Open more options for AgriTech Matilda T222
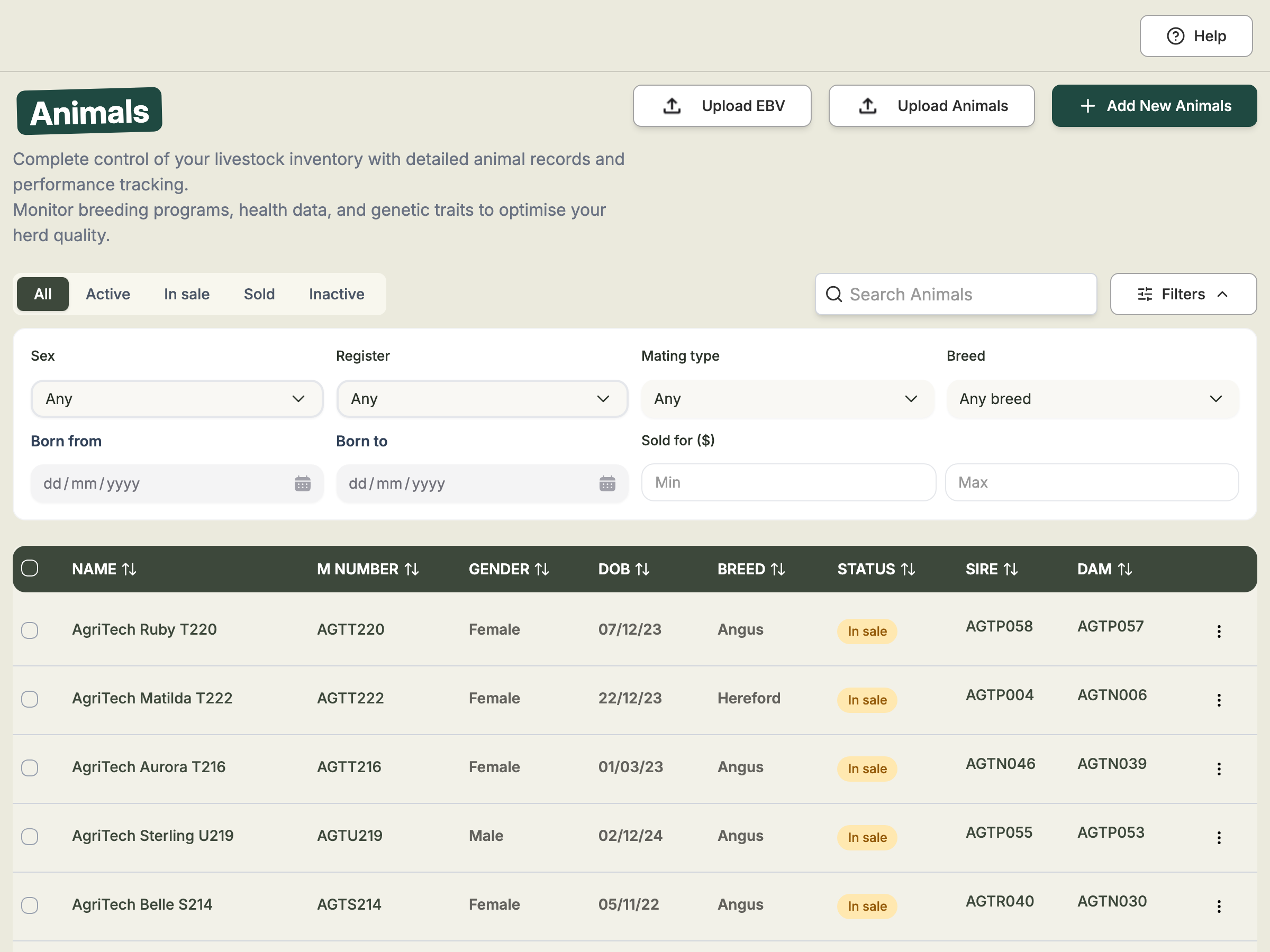 1219,700
